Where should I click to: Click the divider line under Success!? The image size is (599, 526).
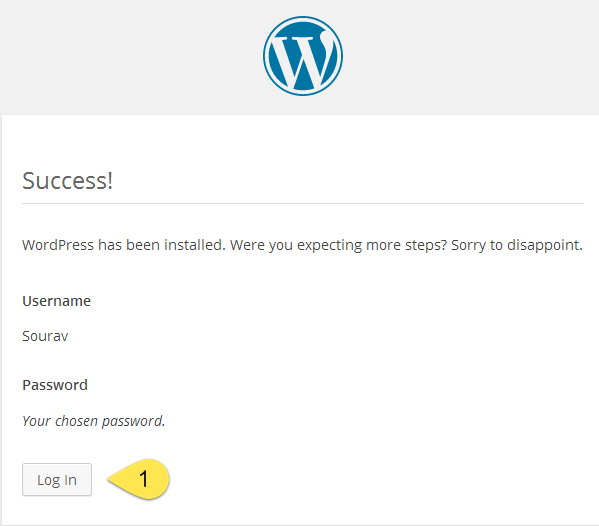point(303,204)
